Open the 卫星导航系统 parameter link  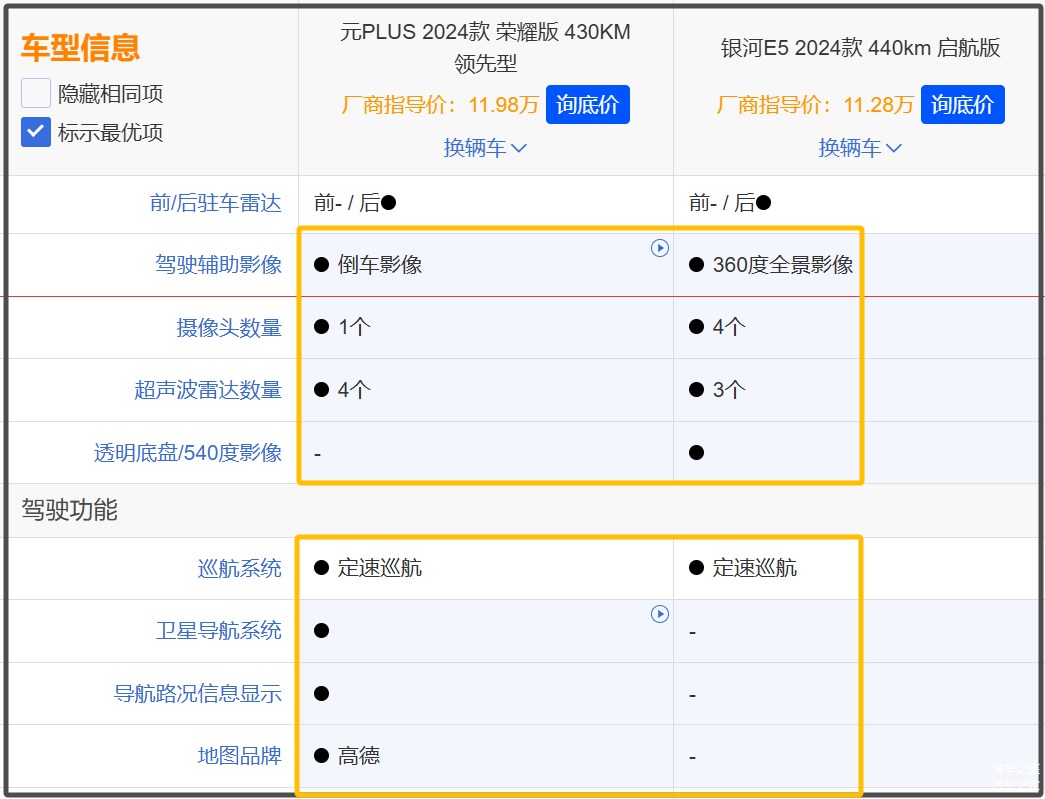pyautogui.click(x=218, y=631)
